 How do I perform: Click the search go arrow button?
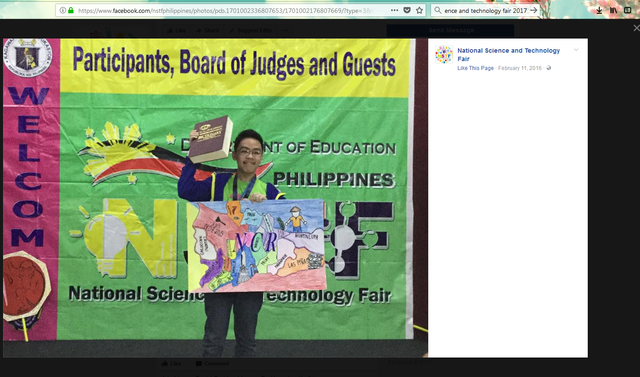coord(533,11)
